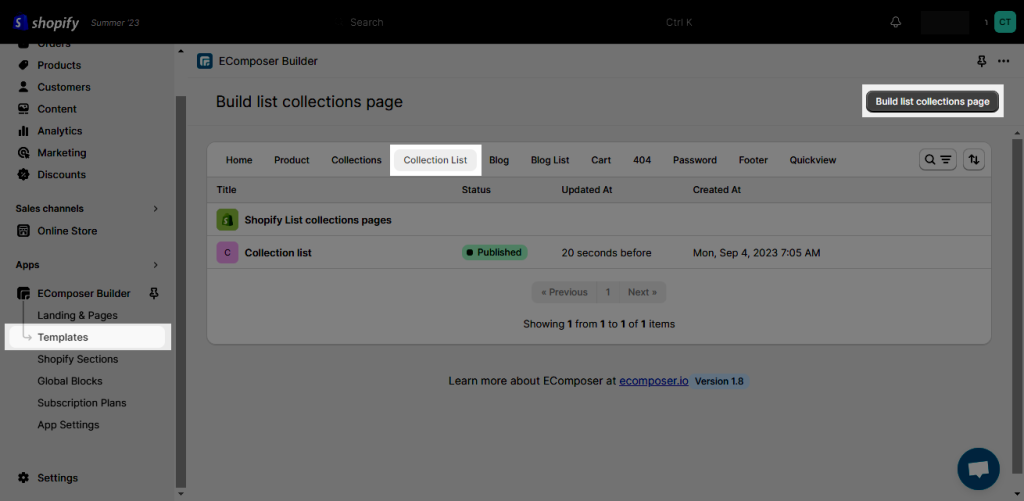The height and width of the screenshot is (501, 1024).
Task: Click the Analytics bar chart icon
Action: 24,131
